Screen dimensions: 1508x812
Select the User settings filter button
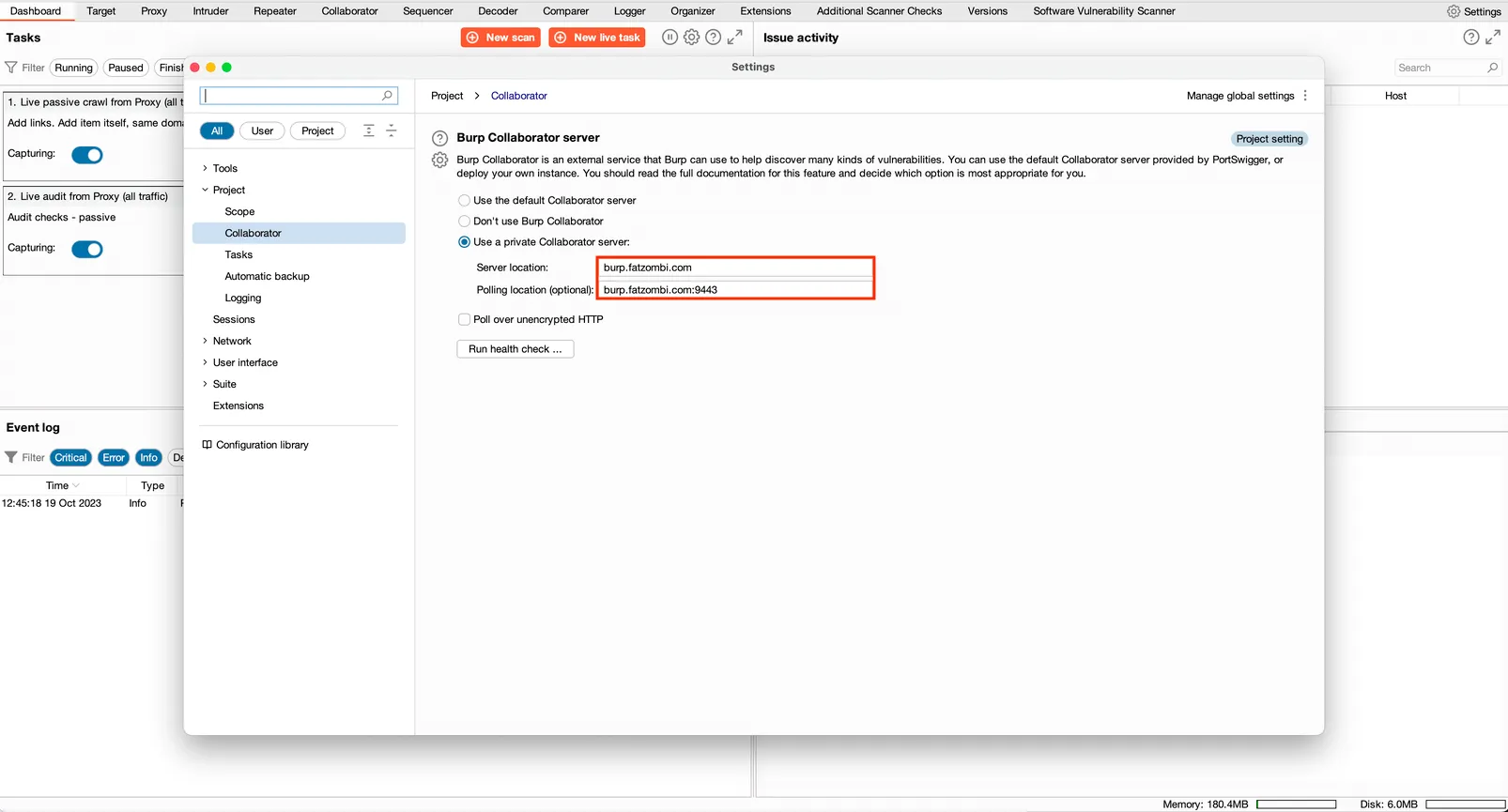262,130
